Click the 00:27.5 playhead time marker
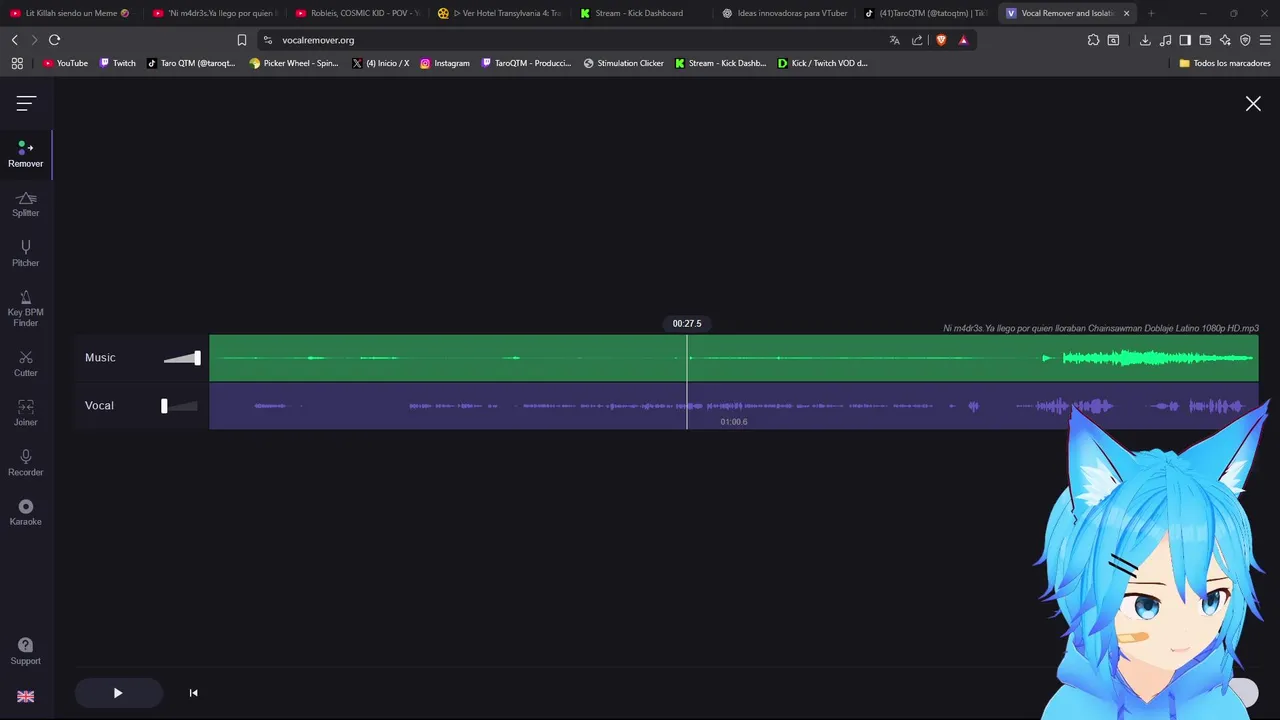Screen dimensions: 1280x720 point(687,324)
